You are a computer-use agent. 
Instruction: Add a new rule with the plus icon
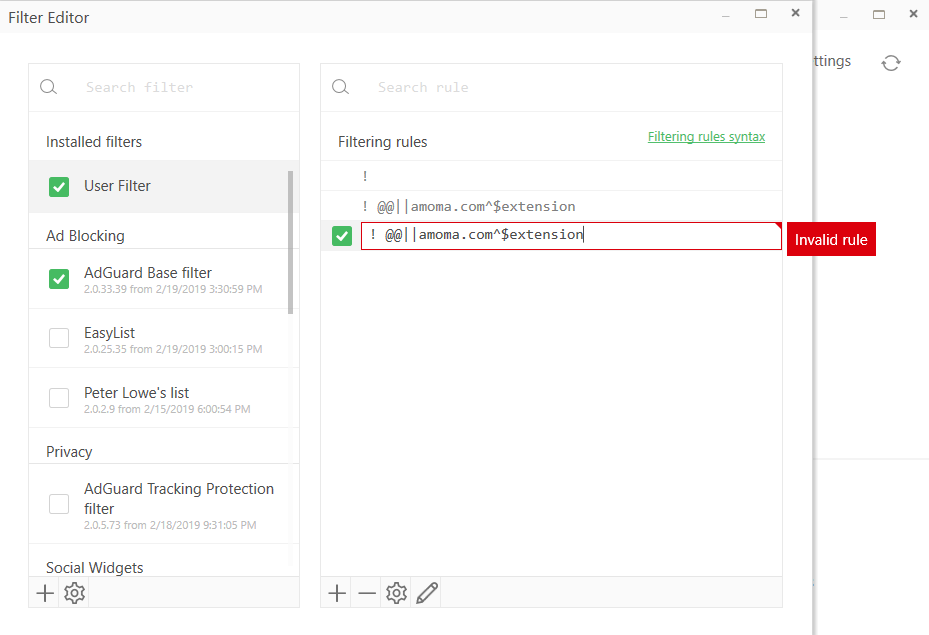pyautogui.click(x=337, y=593)
